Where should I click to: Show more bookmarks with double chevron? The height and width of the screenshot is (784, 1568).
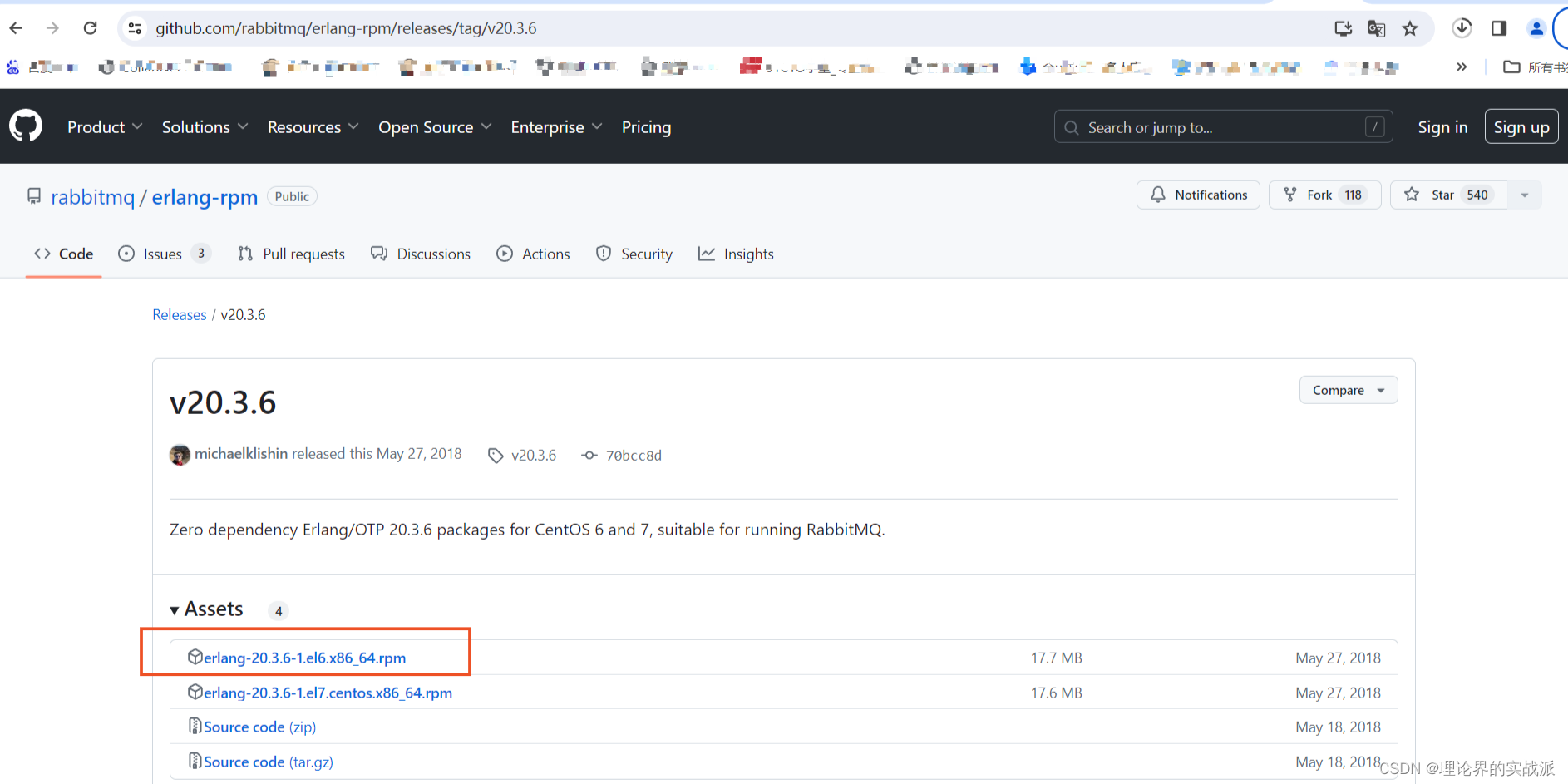(1462, 67)
